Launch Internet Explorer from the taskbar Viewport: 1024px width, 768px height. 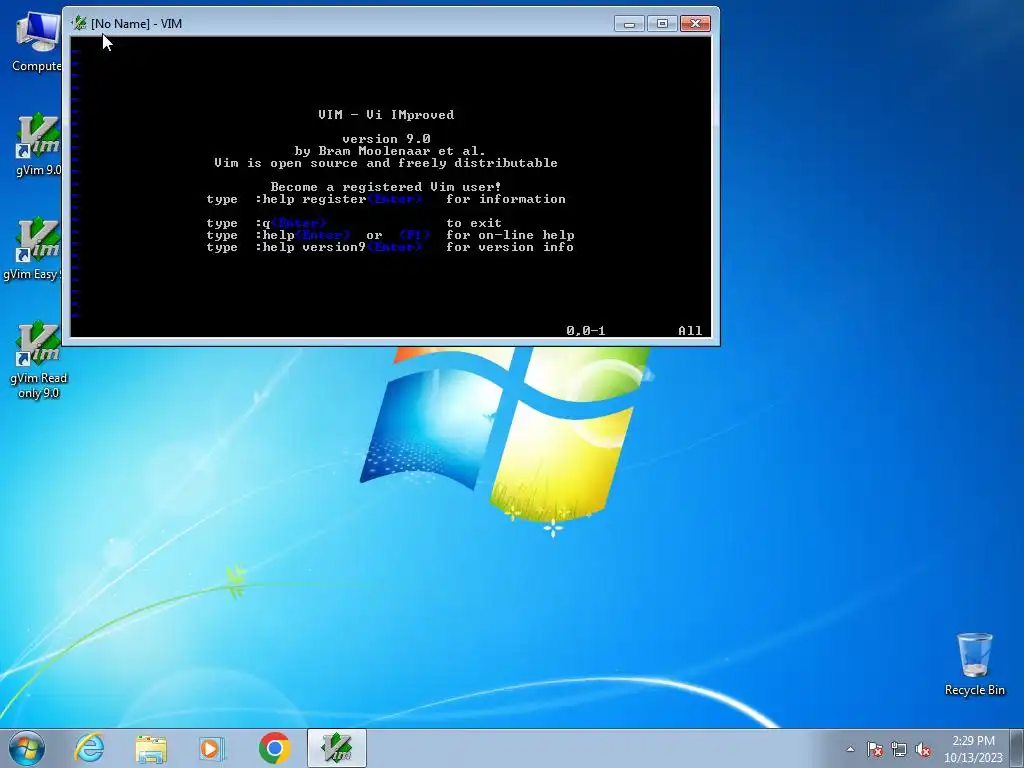point(89,748)
